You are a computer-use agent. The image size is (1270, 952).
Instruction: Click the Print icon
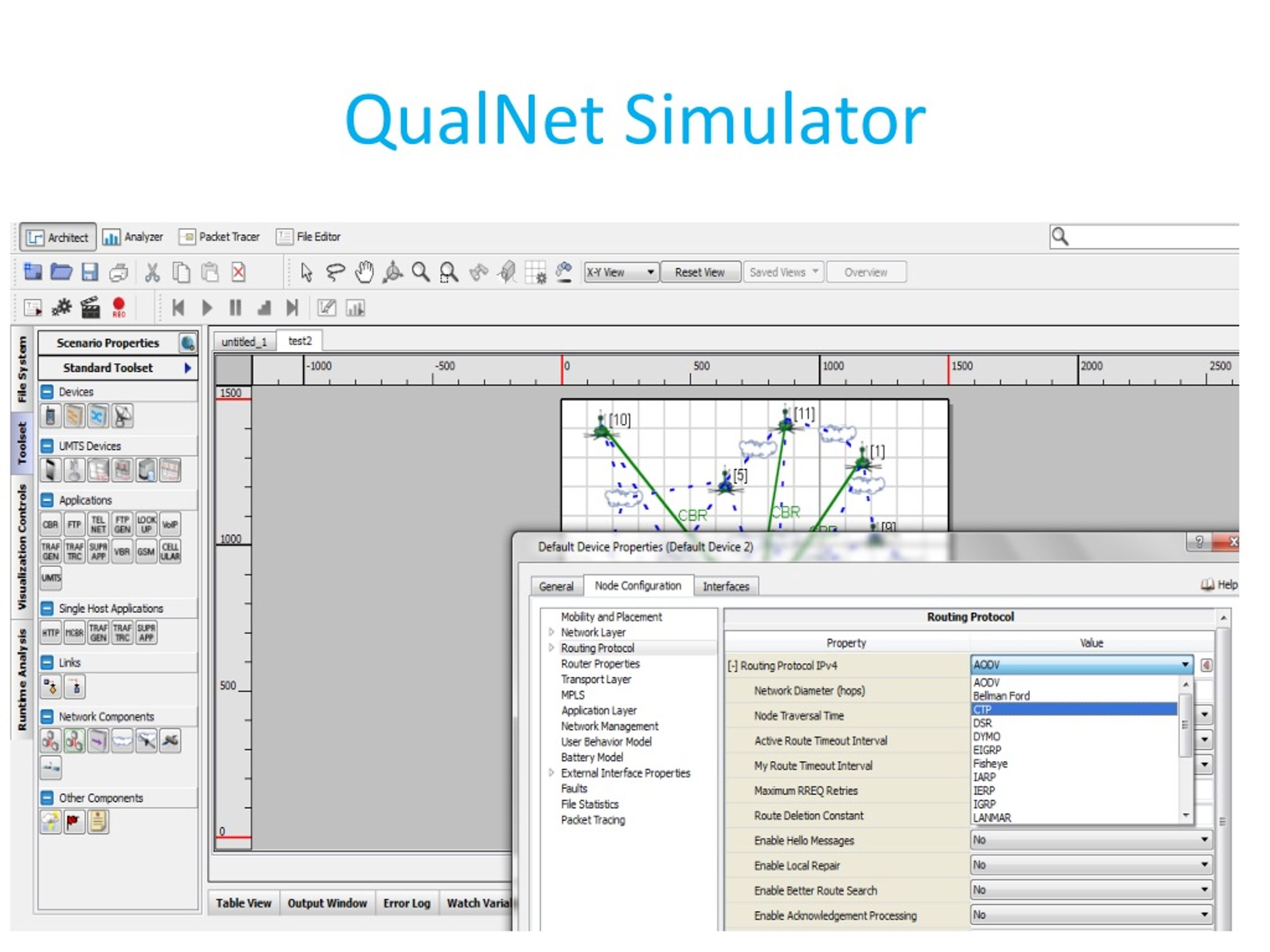(118, 273)
